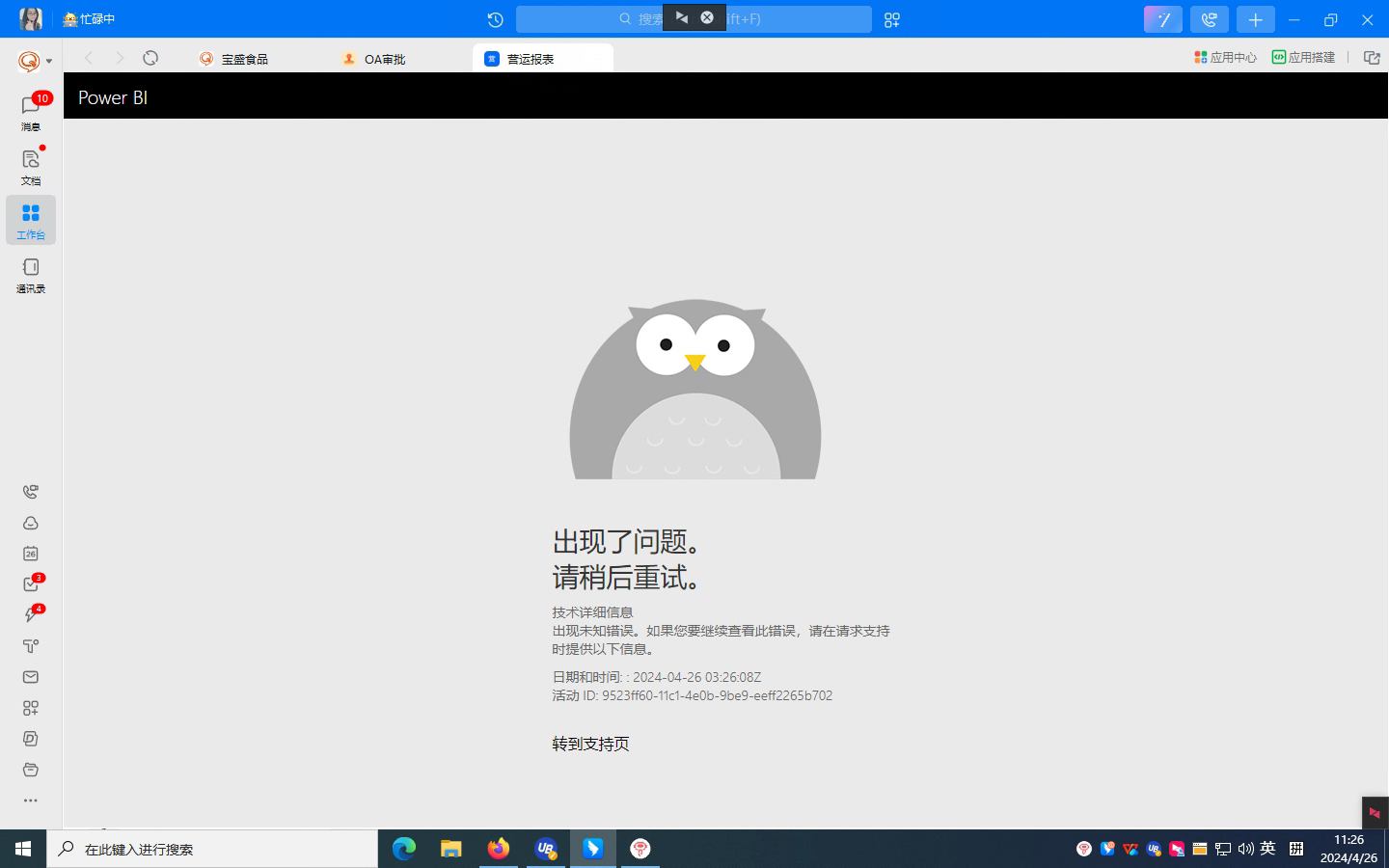The image size is (1389, 868).
Task: Open 应用中心 app center
Action: pos(1225,58)
